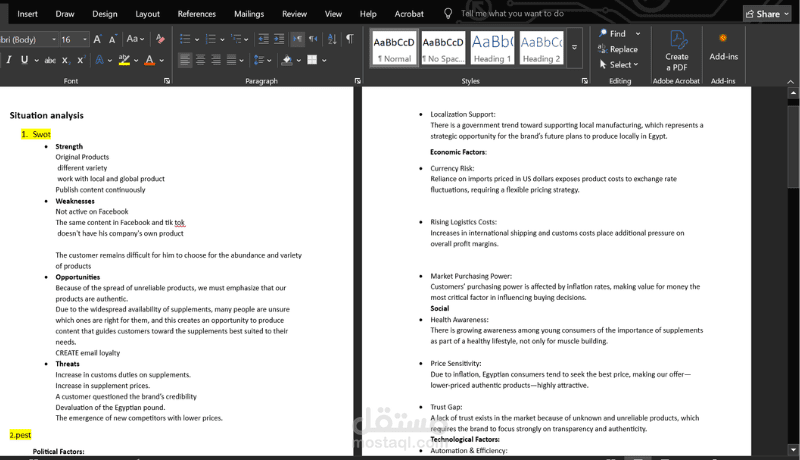
Task: Click the Multilevel List icon
Action: (236, 39)
